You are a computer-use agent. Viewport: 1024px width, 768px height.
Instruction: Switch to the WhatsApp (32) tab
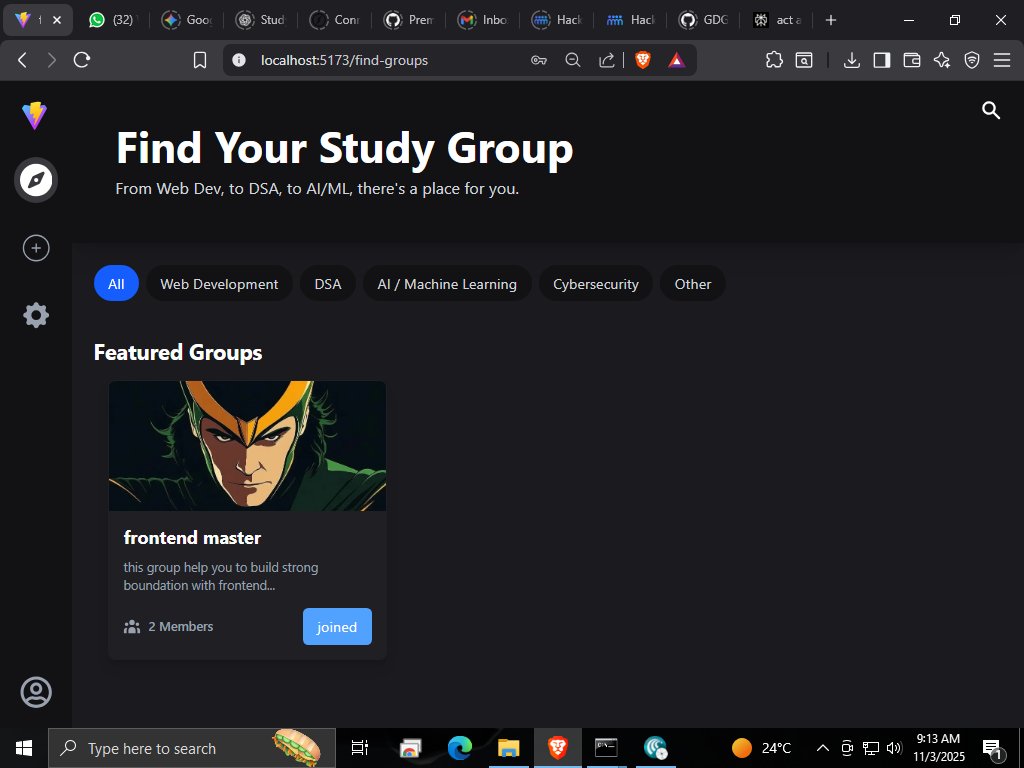111,20
